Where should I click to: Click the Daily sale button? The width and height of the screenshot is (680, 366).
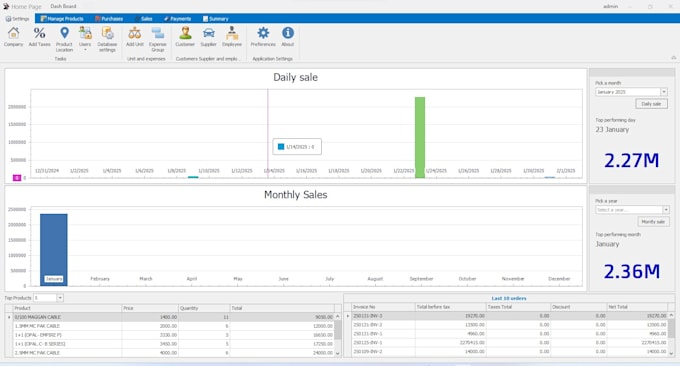[651, 104]
